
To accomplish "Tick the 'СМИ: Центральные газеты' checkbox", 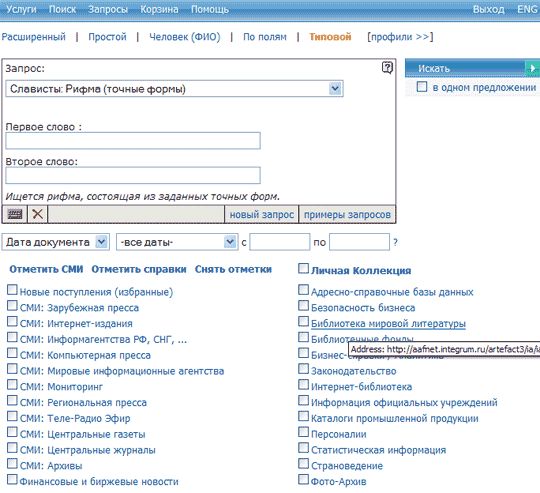I will click(x=12, y=432).
